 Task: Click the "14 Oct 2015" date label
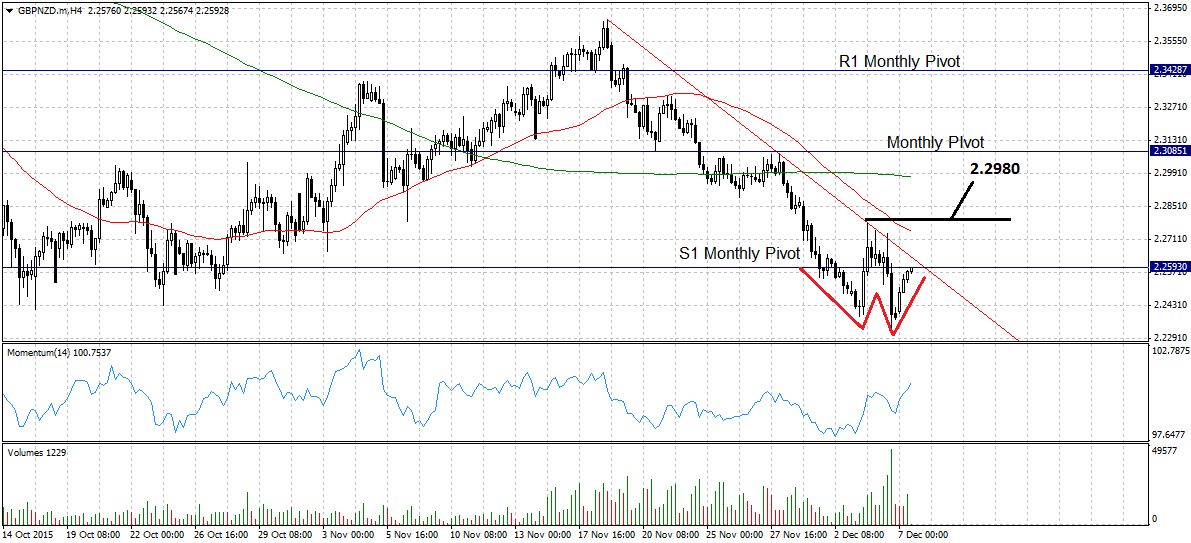(29, 535)
